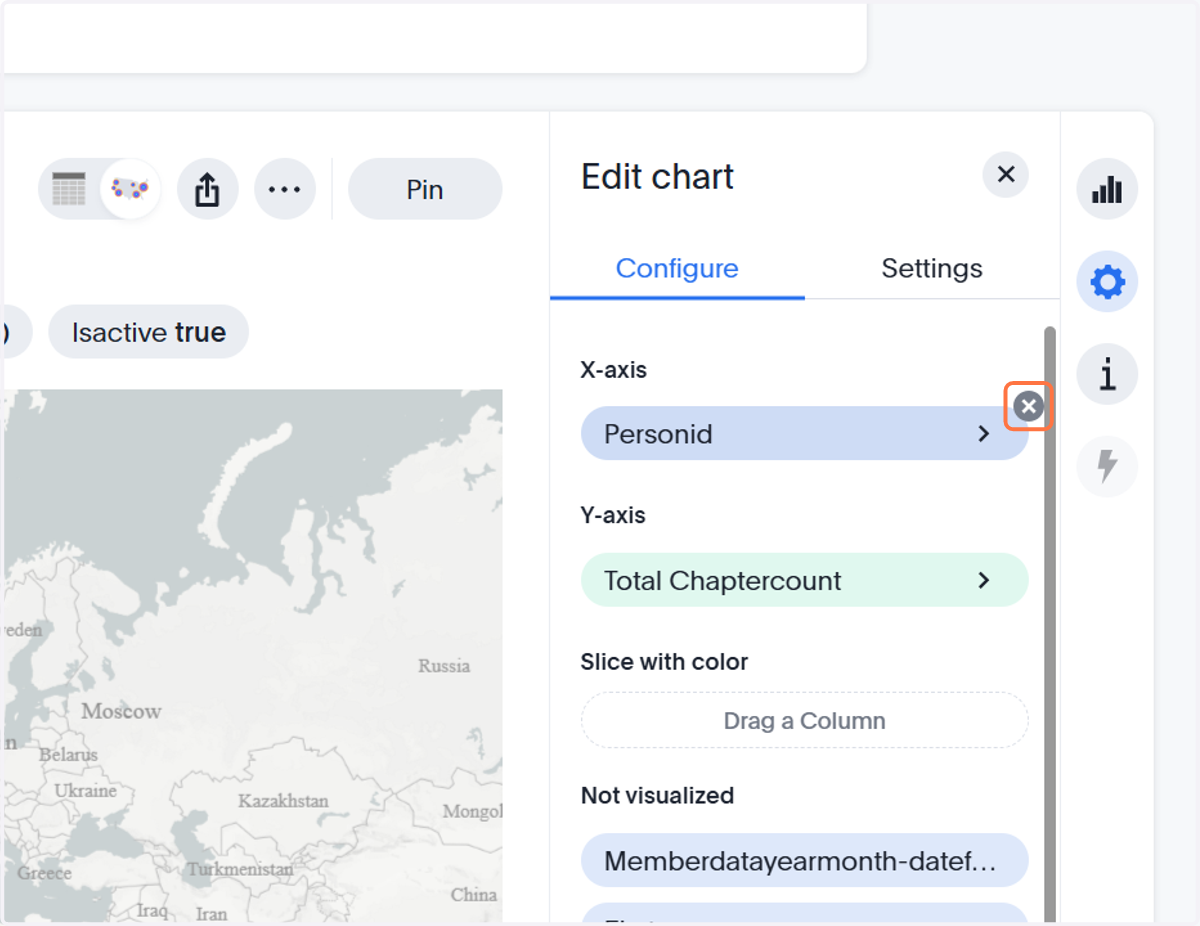
Task: Click the Turkmenistan label on map
Action: click(x=240, y=869)
